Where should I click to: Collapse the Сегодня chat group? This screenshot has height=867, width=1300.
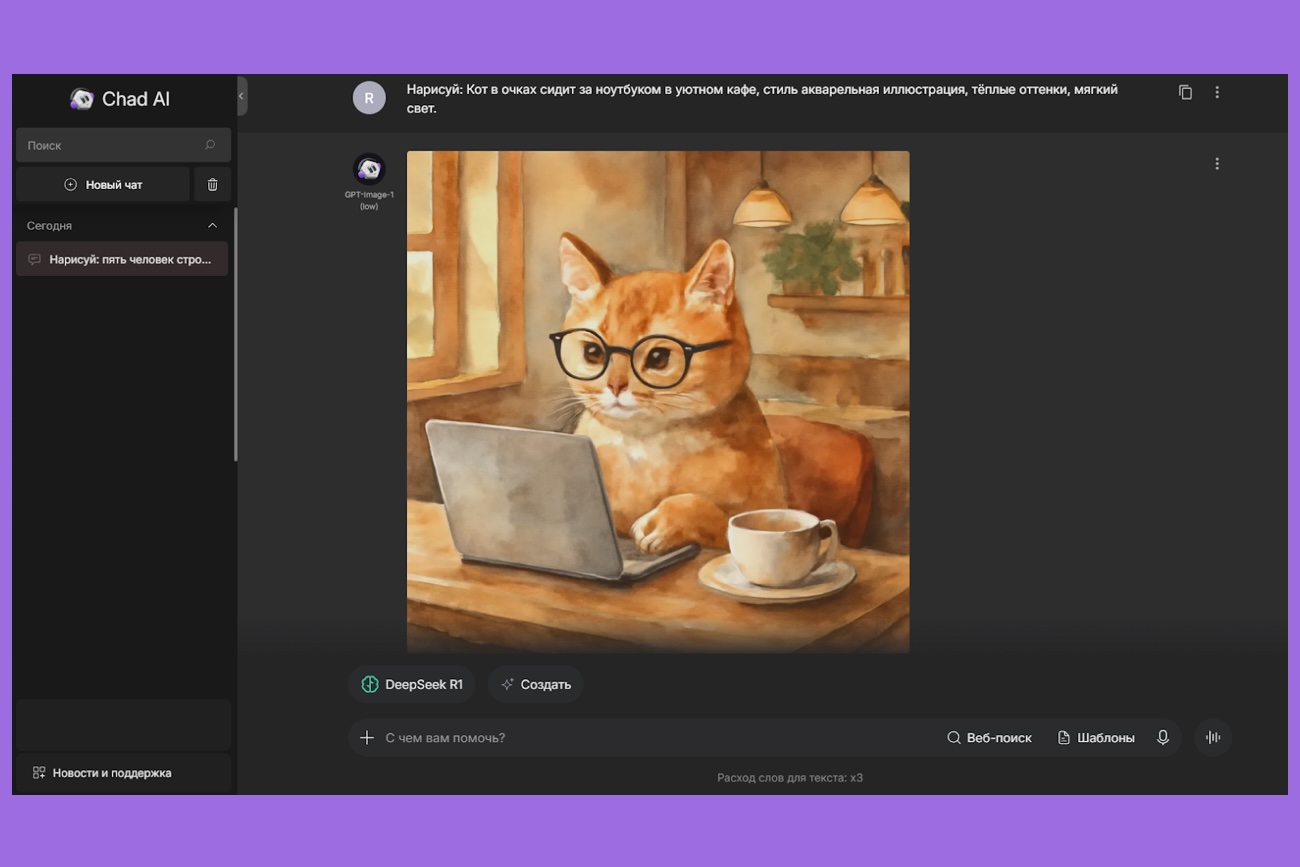212,226
